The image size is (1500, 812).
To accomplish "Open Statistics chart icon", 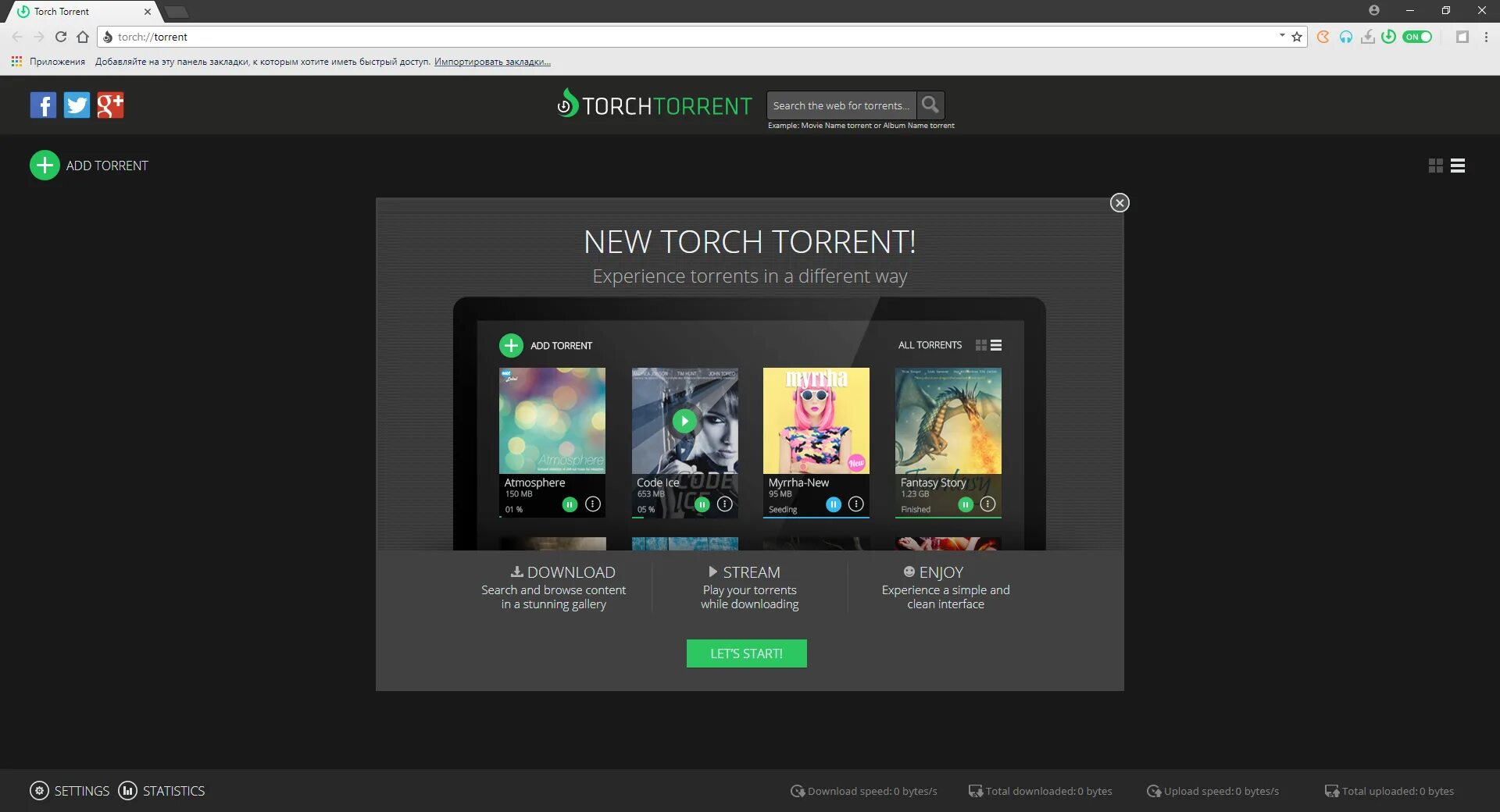I will pos(127,791).
